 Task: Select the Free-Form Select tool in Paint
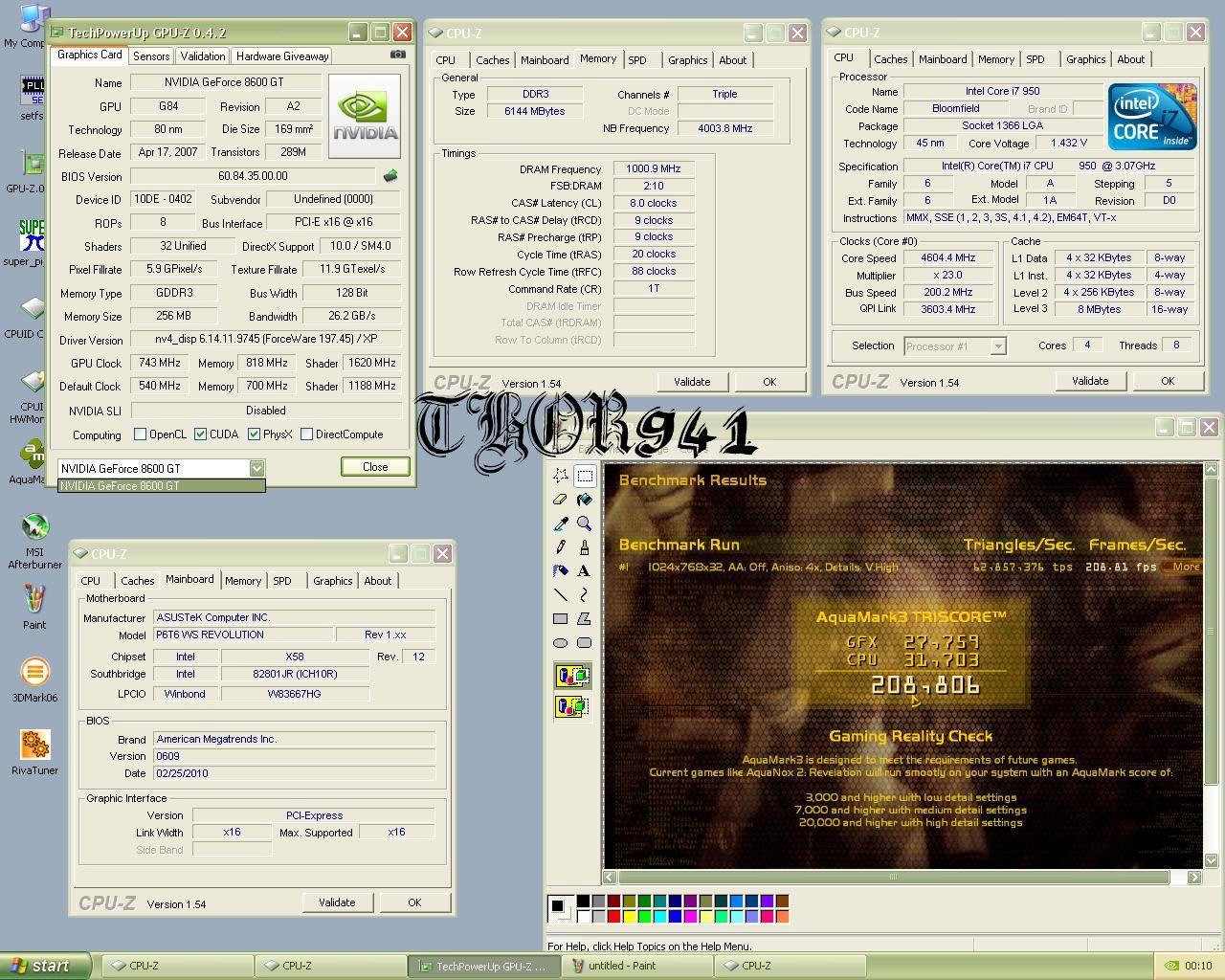pos(561,476)
